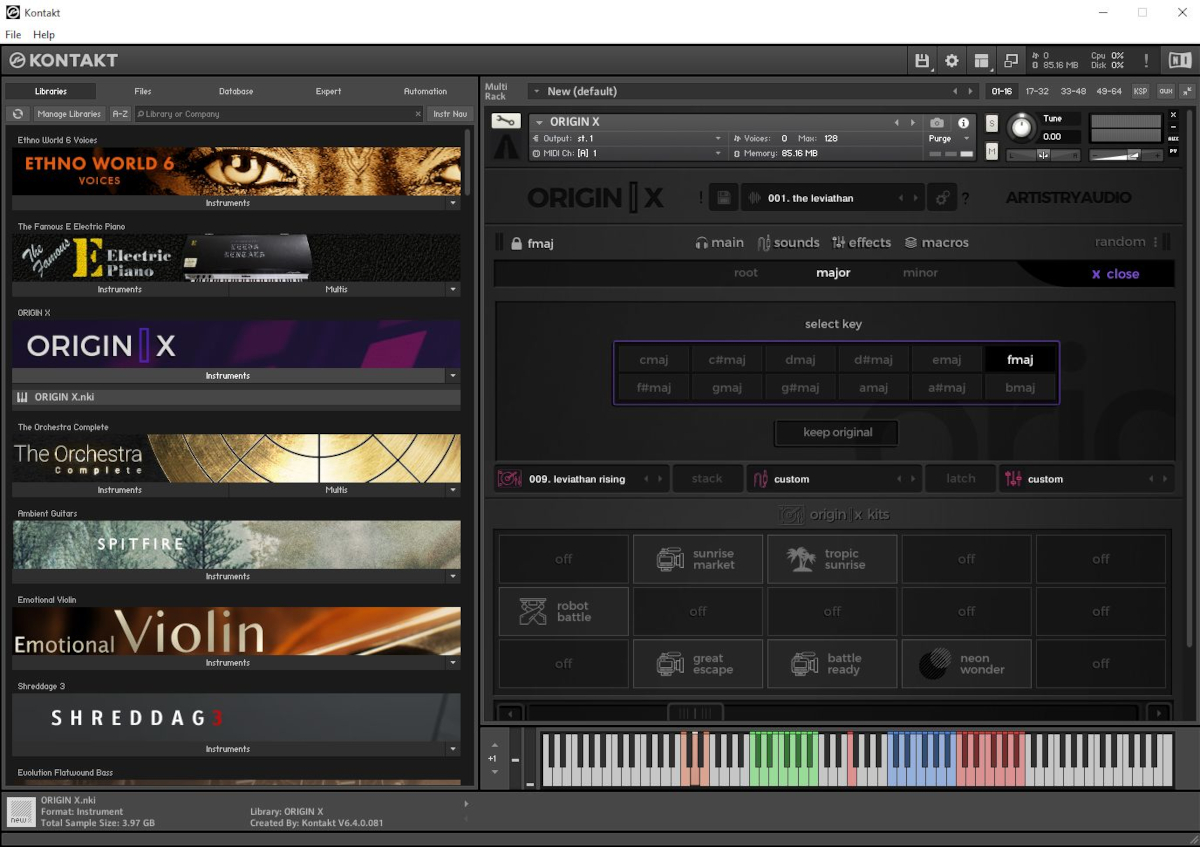Toggle the stack button
Screen dimensions: 1200x847
tap(707, 479)
